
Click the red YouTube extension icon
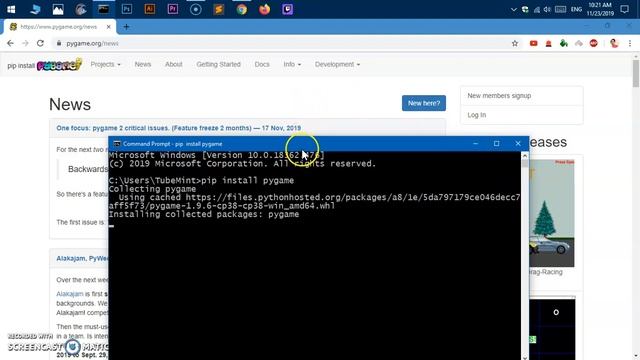tap(533, 43)
